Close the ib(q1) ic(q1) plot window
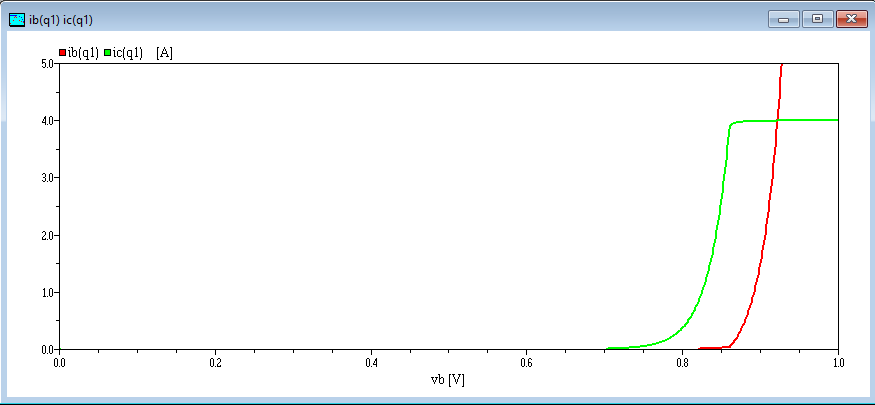The image size is (875, 405). 852,19
